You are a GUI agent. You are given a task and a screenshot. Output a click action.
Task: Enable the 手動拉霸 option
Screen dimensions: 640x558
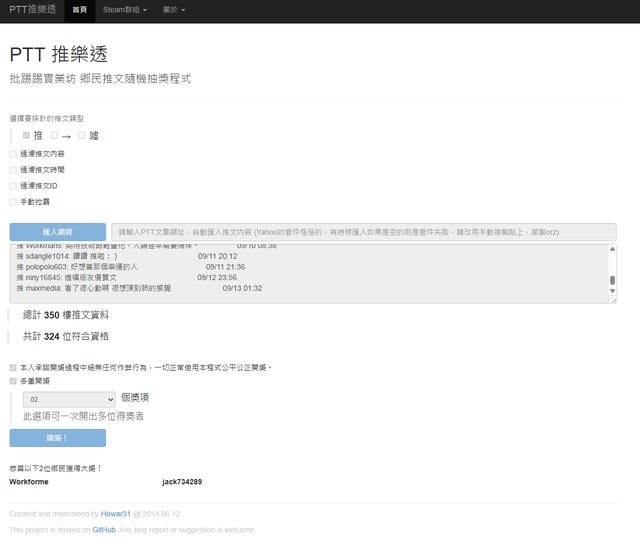13,201
